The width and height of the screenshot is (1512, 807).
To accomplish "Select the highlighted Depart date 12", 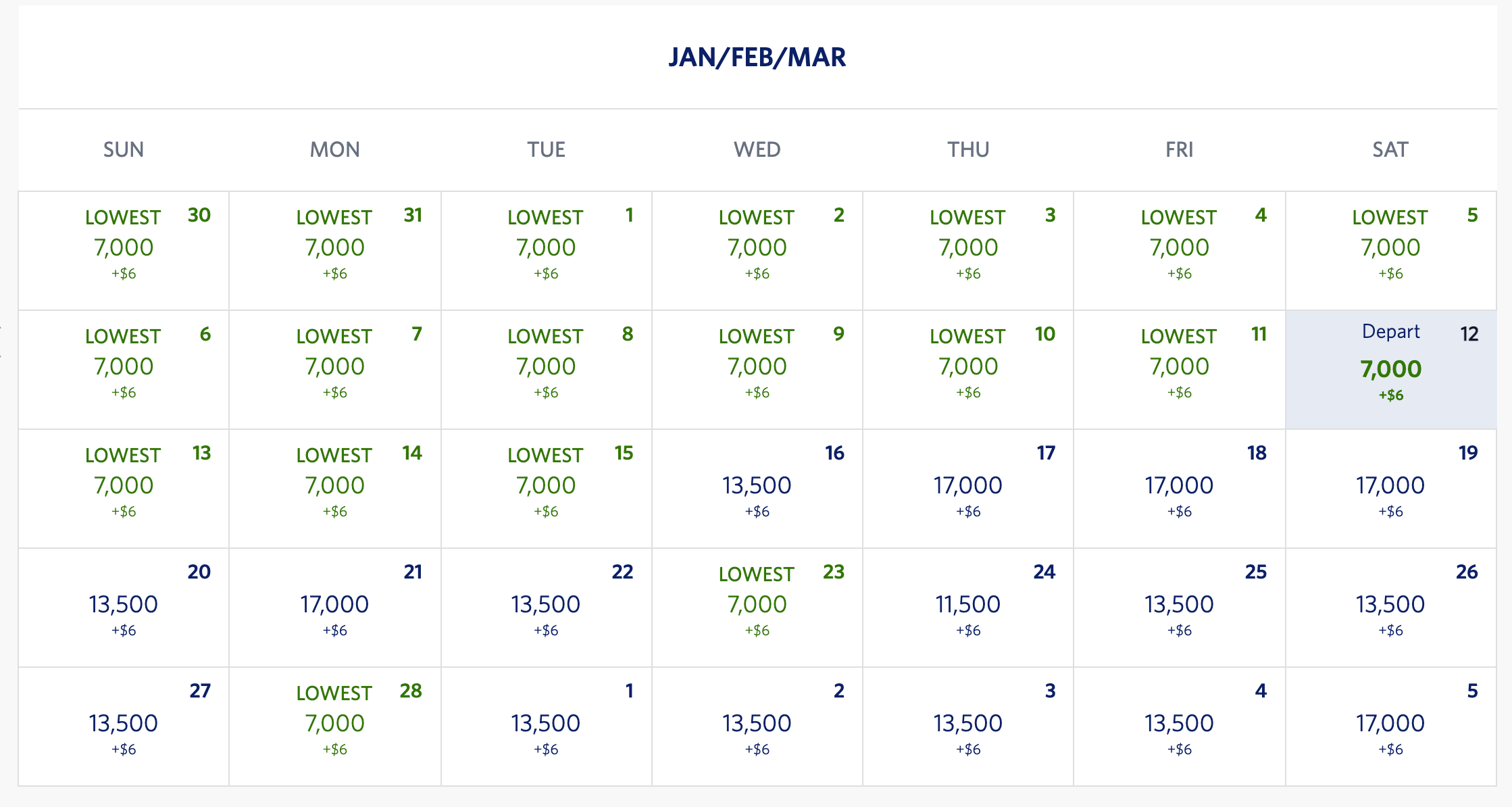I will 1390,369.
